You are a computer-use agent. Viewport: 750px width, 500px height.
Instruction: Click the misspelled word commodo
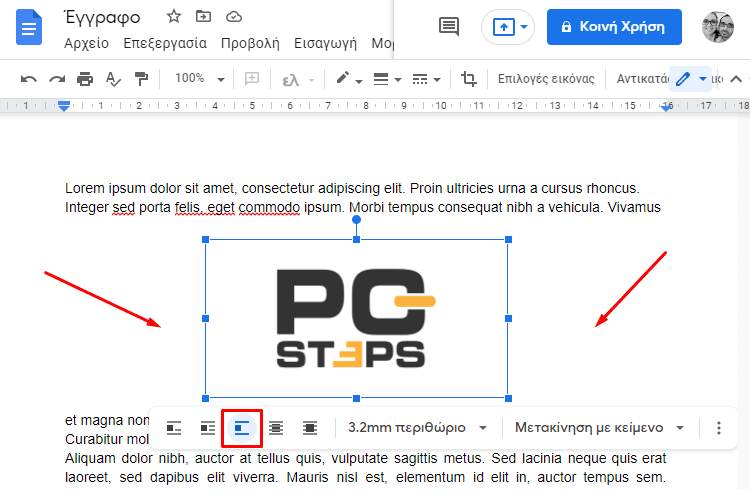(269, 208)
